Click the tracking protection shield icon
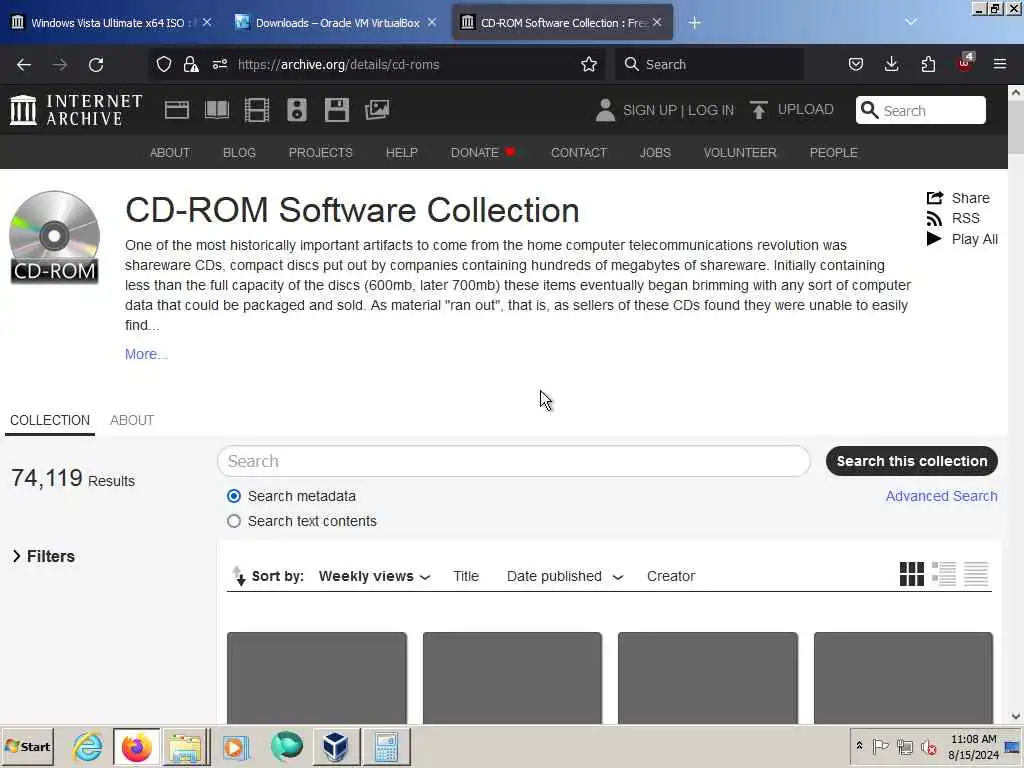Viewport: 1024px width, 768px height. click(164, 64)
